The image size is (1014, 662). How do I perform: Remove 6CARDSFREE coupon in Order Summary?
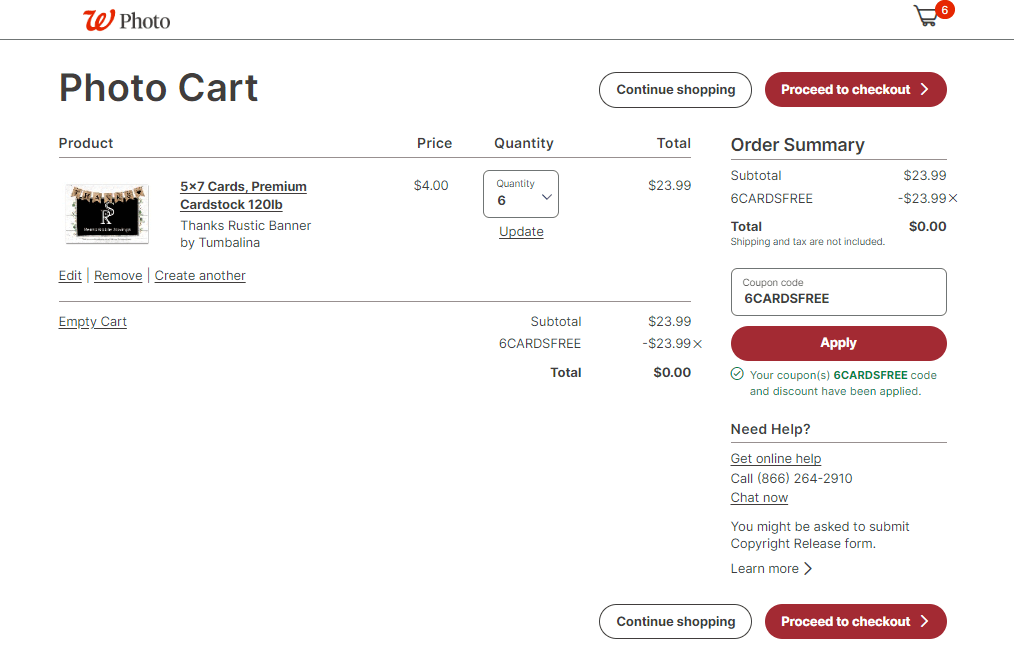click(953, 198)
